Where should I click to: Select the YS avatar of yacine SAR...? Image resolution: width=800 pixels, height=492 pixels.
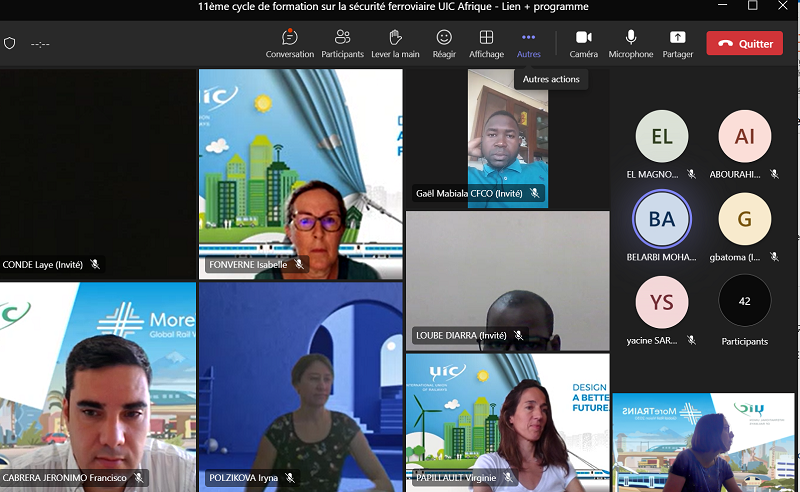pos(662,302)
